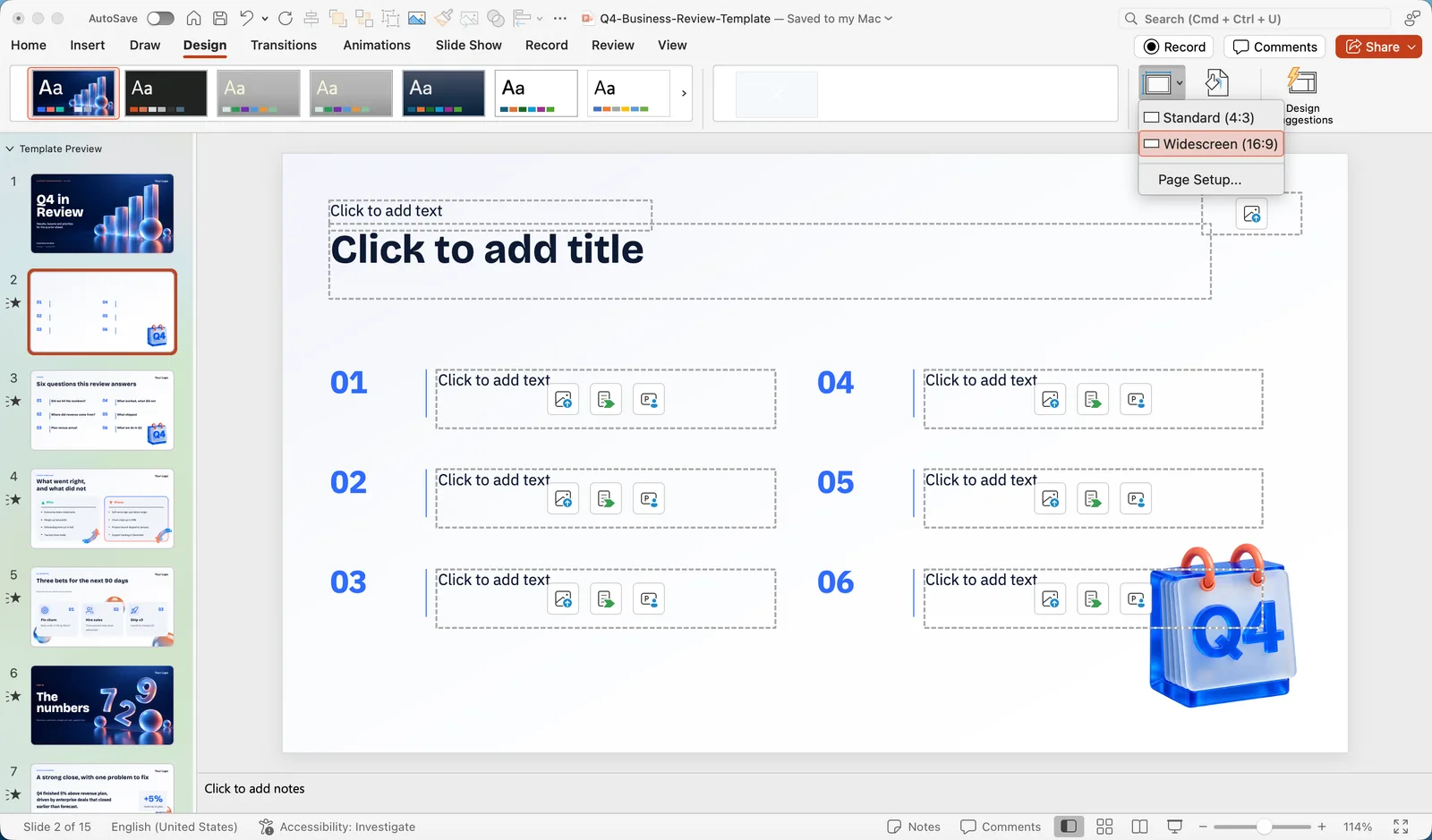The height and width of the screenshot is (840, 1432).
Task: Click the zoom in plus icon
Action: (1322, 827)
